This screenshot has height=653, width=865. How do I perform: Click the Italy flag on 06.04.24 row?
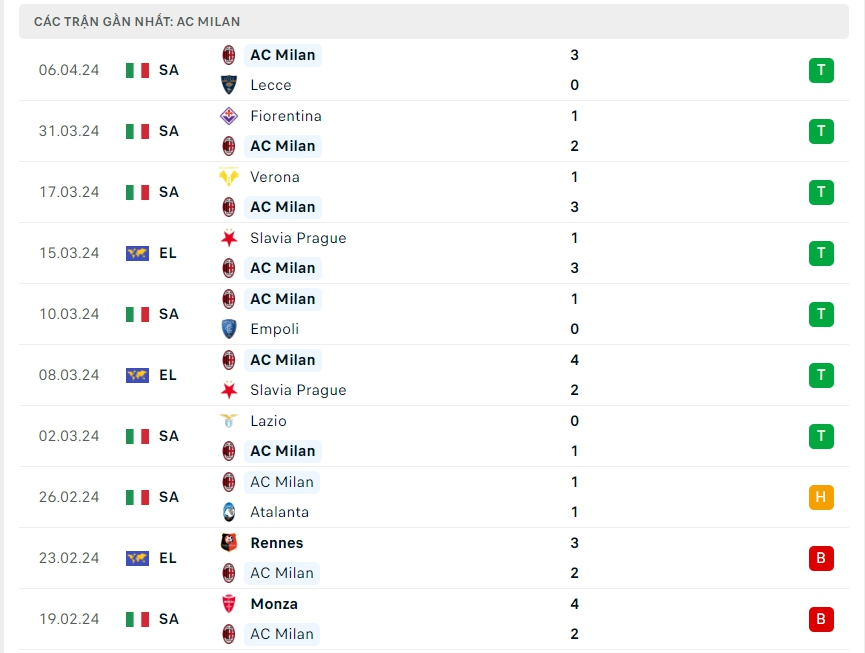coord(137,70)
